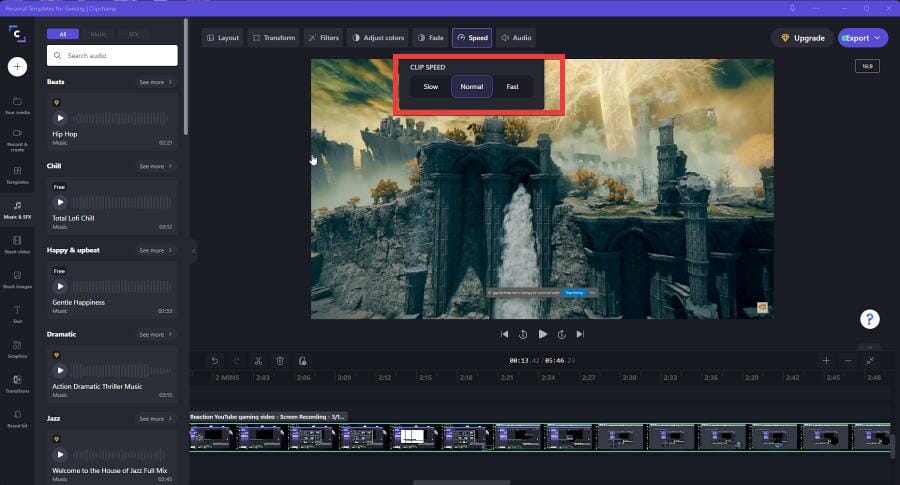The width and height of the screenshot is (900, 485).
Task: Zoom in the timeline with plus
Action: tap(826, 360)
